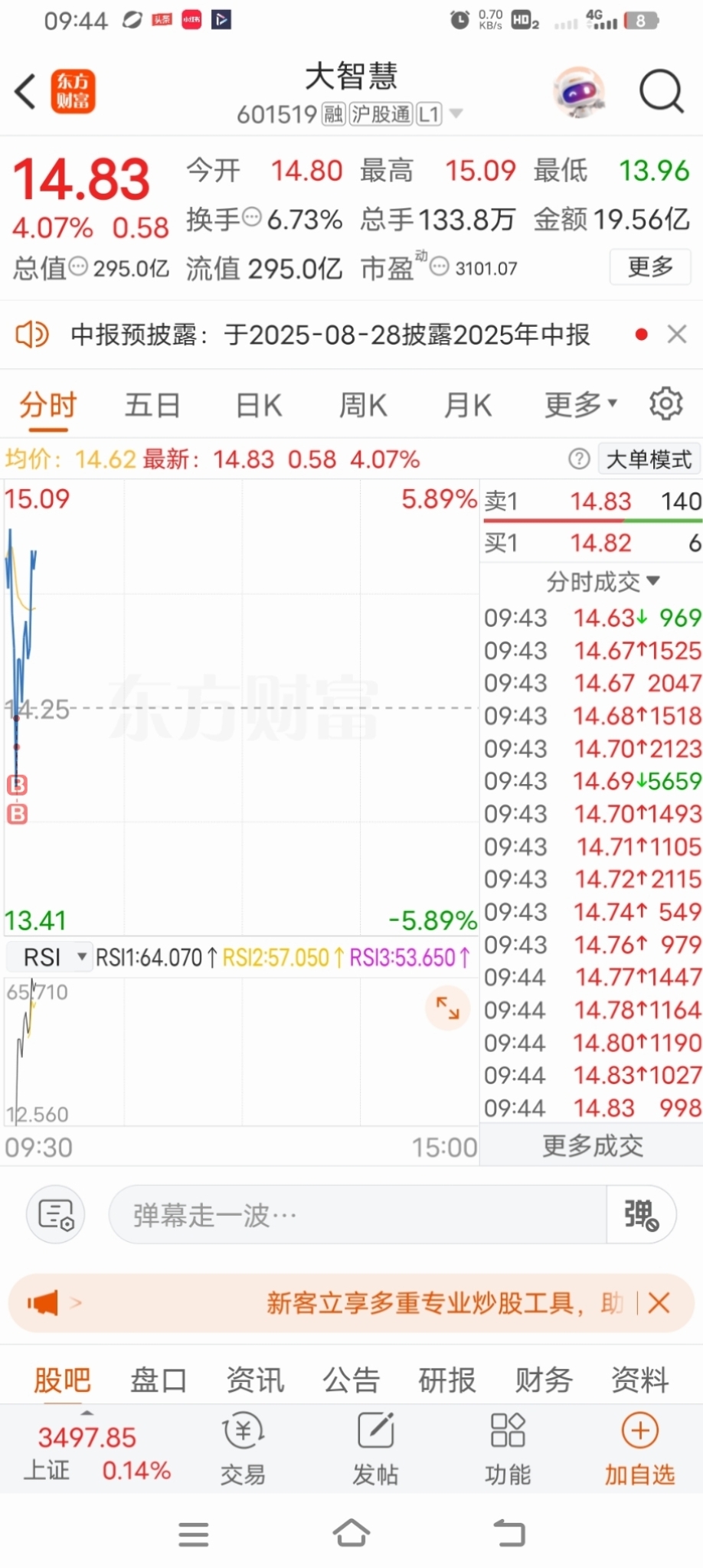Open the 盘口 tab
703x1568 pixels.
(159, 1380)
